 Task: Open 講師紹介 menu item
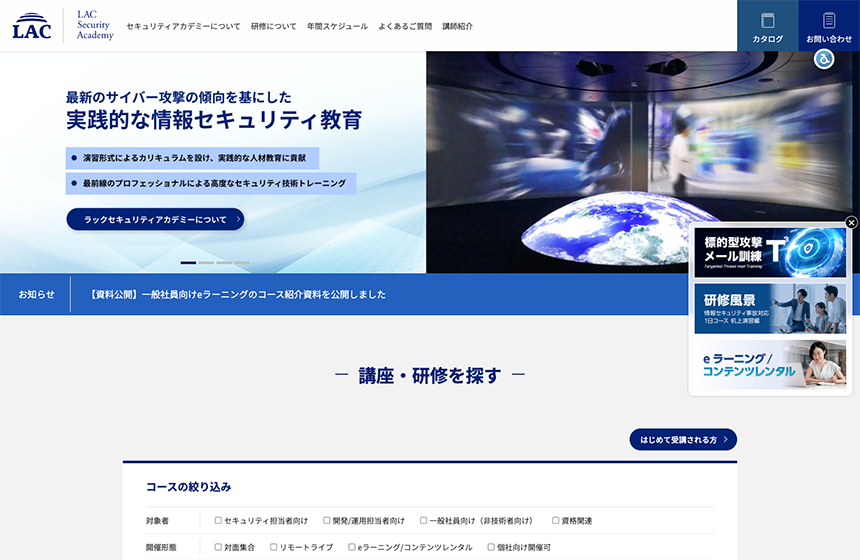point(457,26)
